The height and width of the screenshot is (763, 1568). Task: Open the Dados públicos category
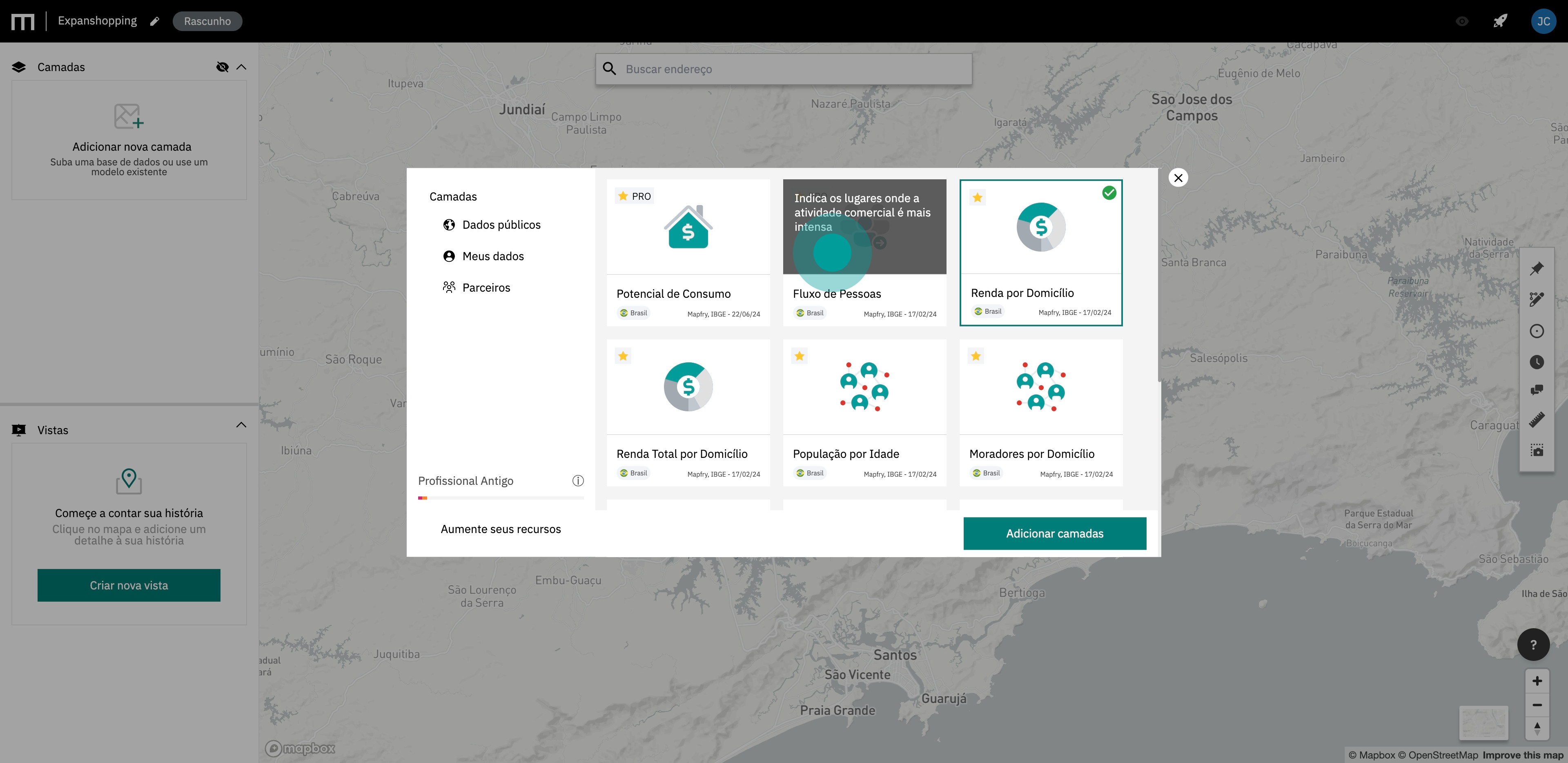coord(500,225)
